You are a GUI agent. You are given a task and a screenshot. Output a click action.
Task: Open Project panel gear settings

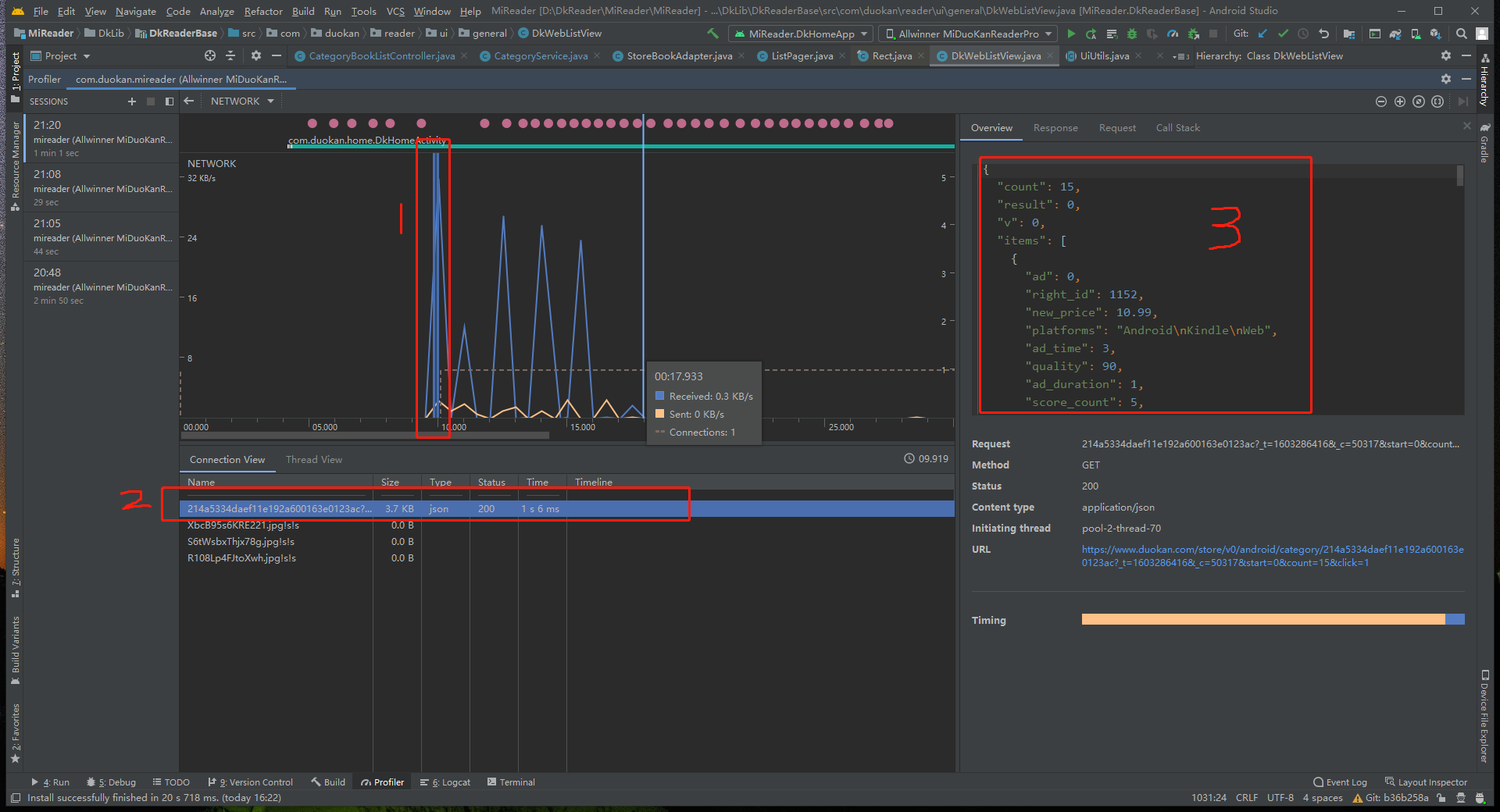click(x=256, y=56)
